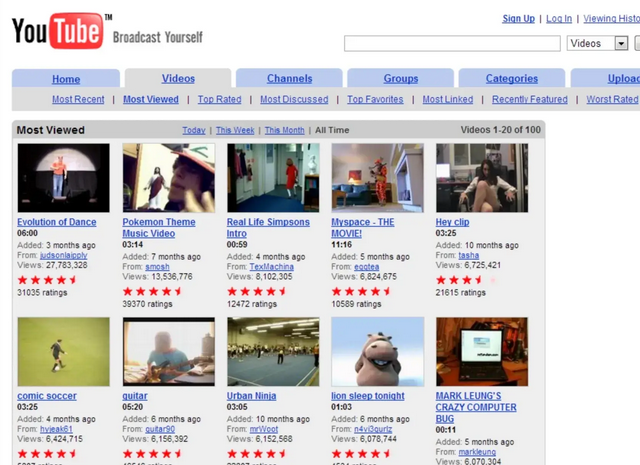This screenshot has width=640, height=465.
Task: Click star rating under Hey clip
Action: coord(466,280)
